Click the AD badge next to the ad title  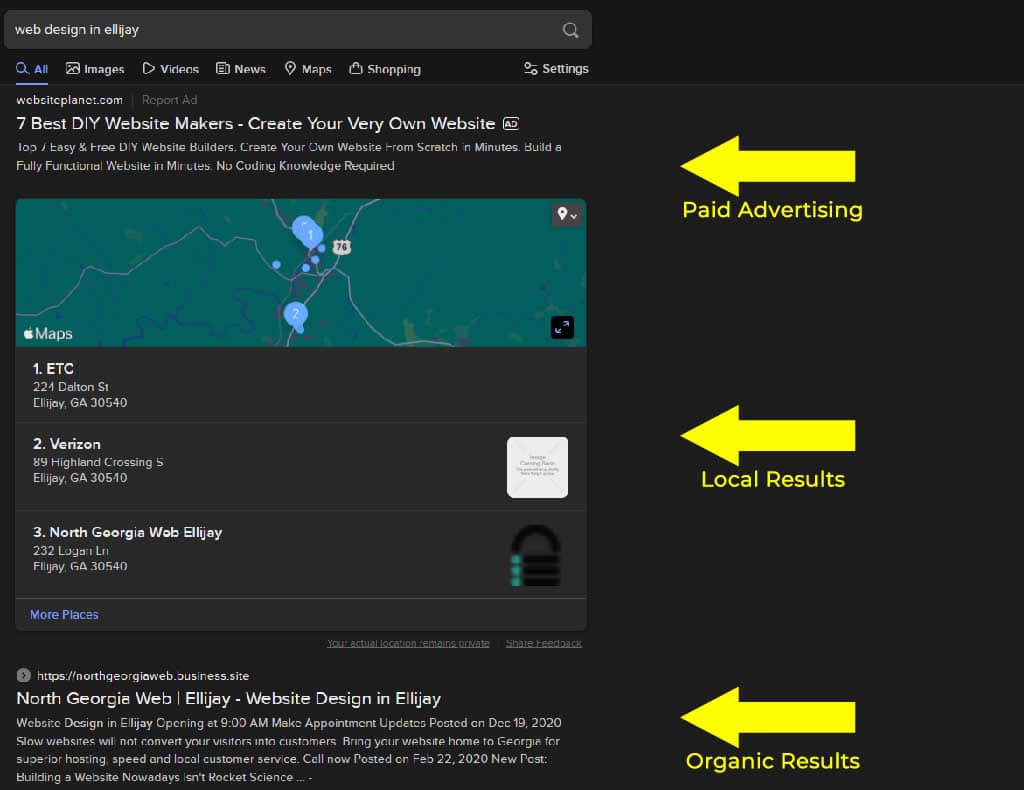(511, 123)
